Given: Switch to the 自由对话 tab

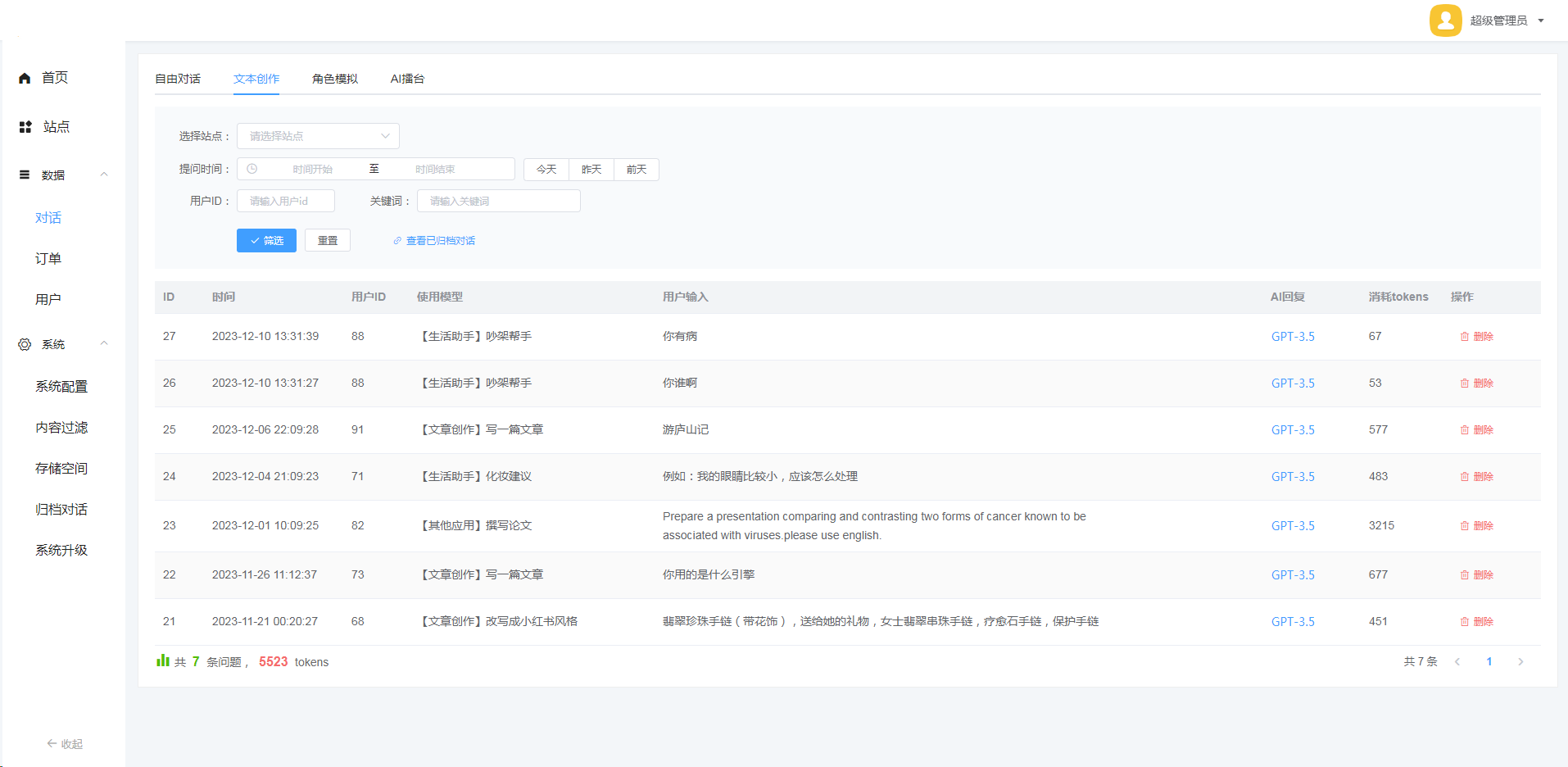Looking at the screenshot, I should pos(178,79).
